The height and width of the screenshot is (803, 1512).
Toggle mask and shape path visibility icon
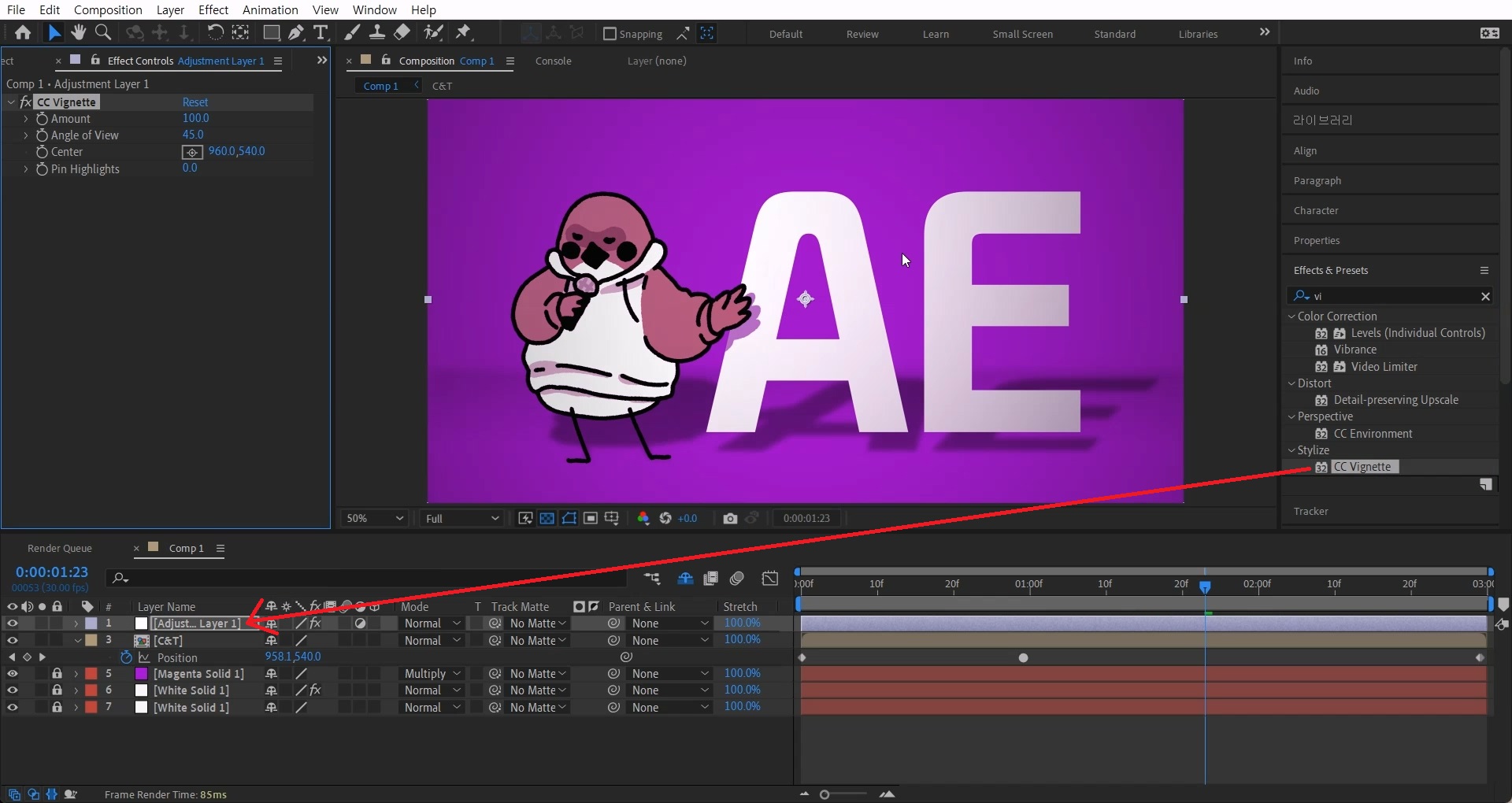click(569, 518)
